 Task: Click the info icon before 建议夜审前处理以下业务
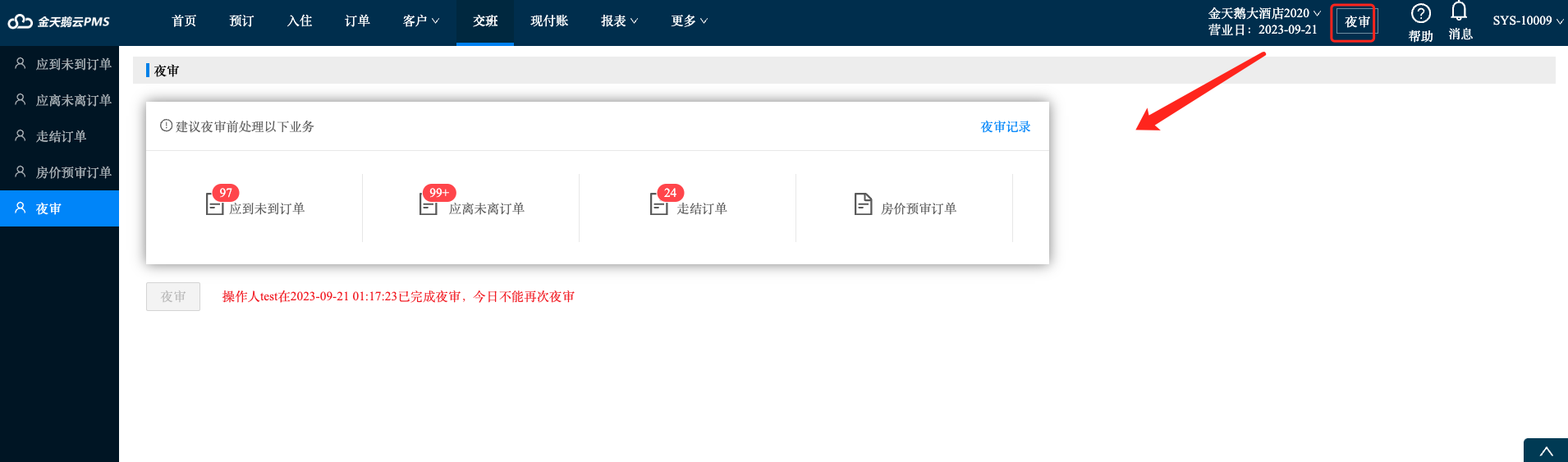(x=166, y=126)
